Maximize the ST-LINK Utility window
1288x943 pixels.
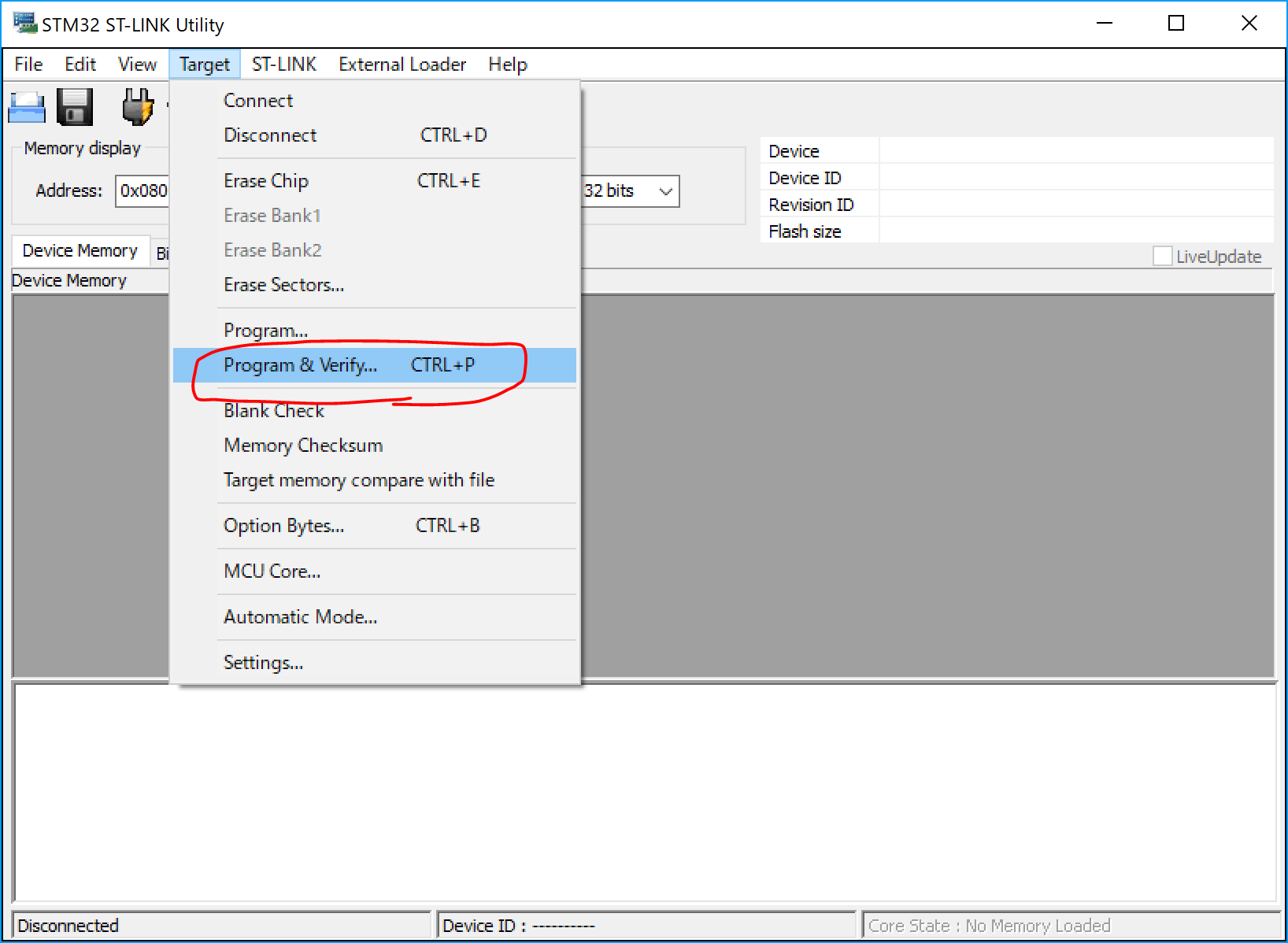pos(1175,24)
